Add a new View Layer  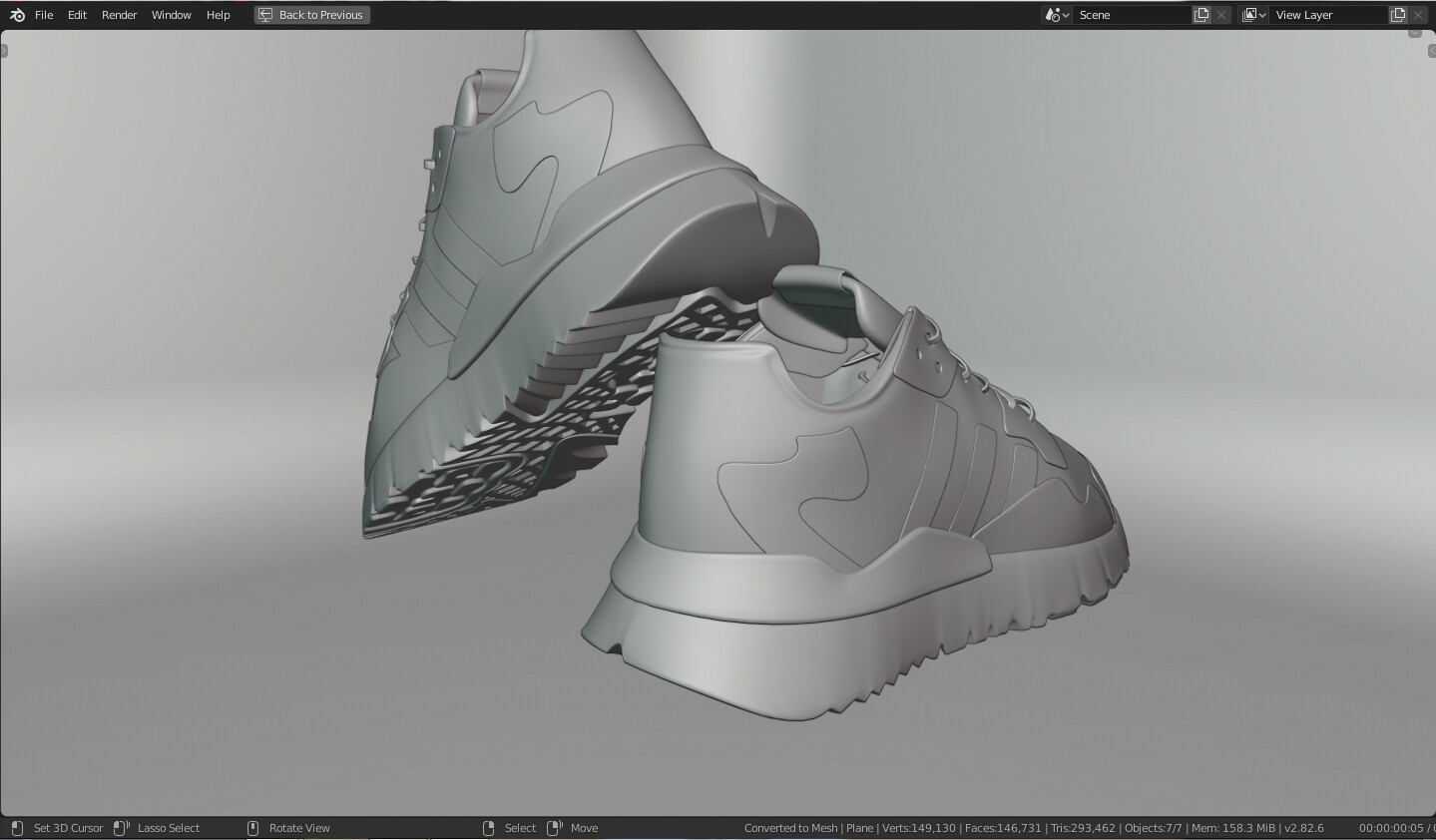pyautogui.click(x=1399, y=15)
